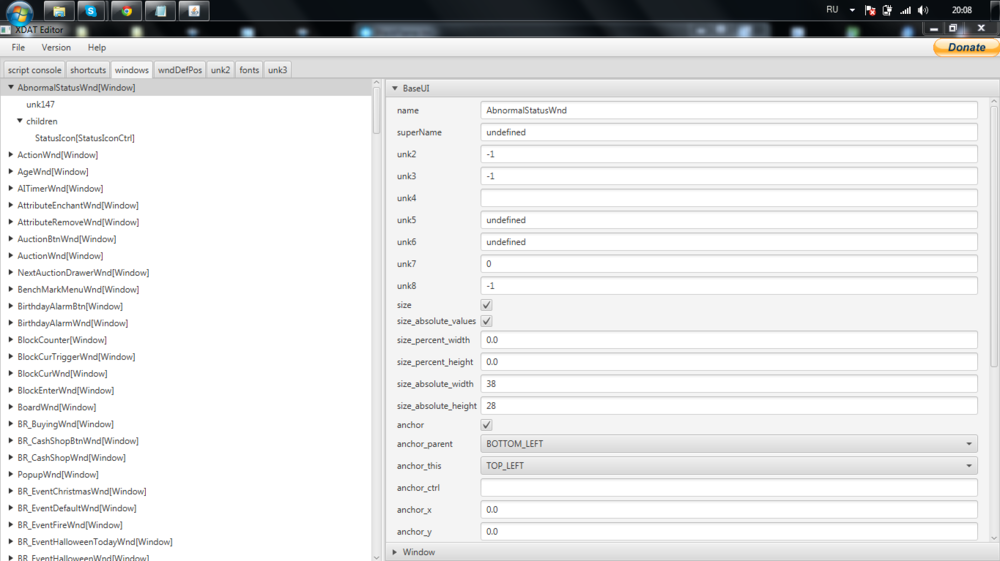This screenshot has width=1000, height=561.
Task: Disable the anchor checkbox
Action: coord(486,425)
